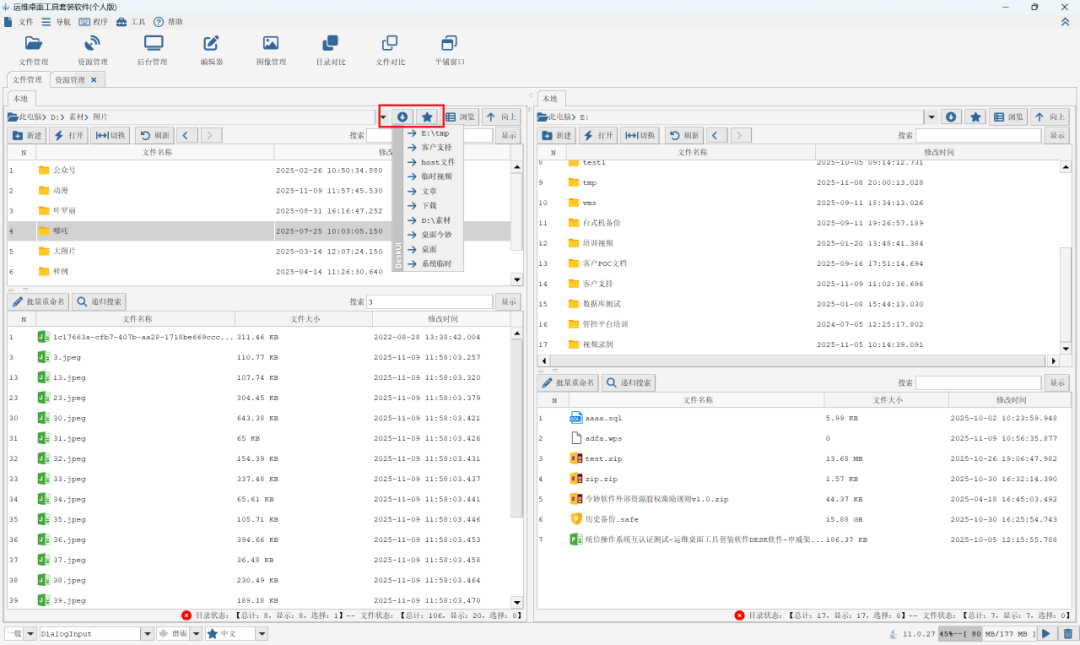Open the 程序 menu
This screenshot has height=645, width=1080.
point(94,22)
